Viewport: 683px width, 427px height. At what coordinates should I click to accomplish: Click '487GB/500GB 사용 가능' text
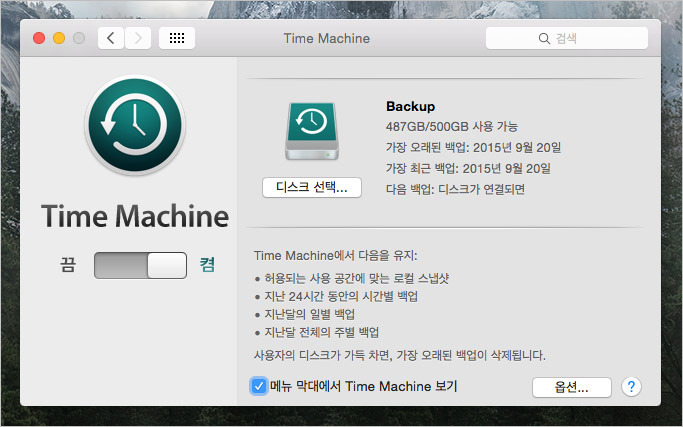click(452, 127)
